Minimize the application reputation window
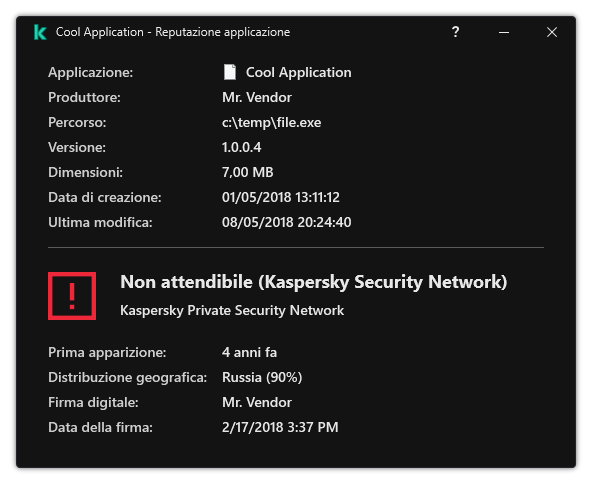592x484 pixels. click(504, 32)
